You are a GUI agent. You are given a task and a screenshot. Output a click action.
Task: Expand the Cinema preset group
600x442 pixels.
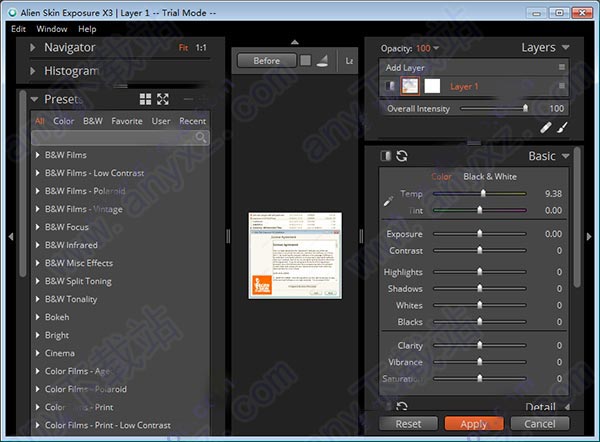pos(38,353)
